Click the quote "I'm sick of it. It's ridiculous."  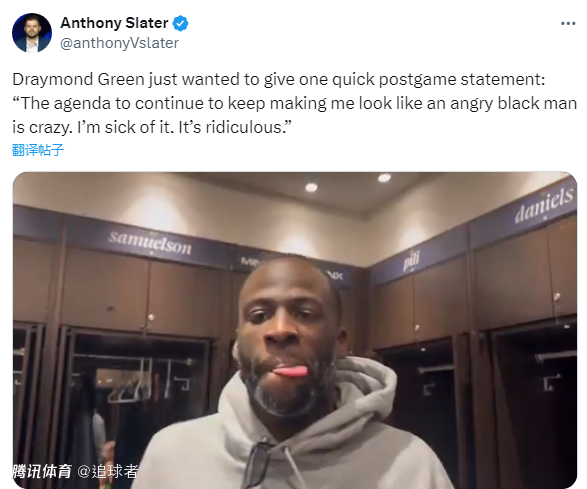click(x=184, y=127)
